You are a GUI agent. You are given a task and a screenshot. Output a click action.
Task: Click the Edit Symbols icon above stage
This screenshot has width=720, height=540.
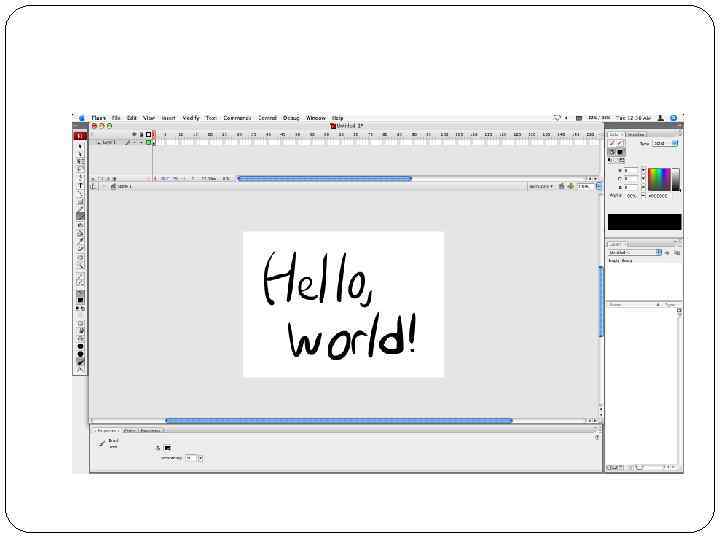click(x=571, y=186)
